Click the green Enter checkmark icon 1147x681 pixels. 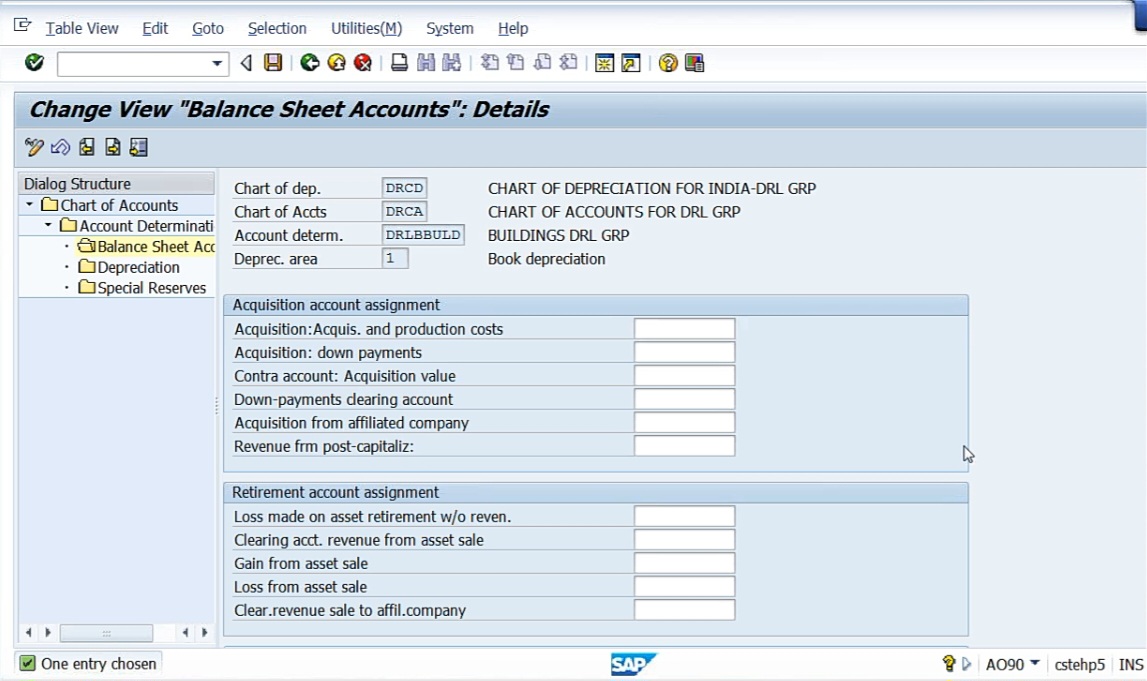click(x=34, y=63)
